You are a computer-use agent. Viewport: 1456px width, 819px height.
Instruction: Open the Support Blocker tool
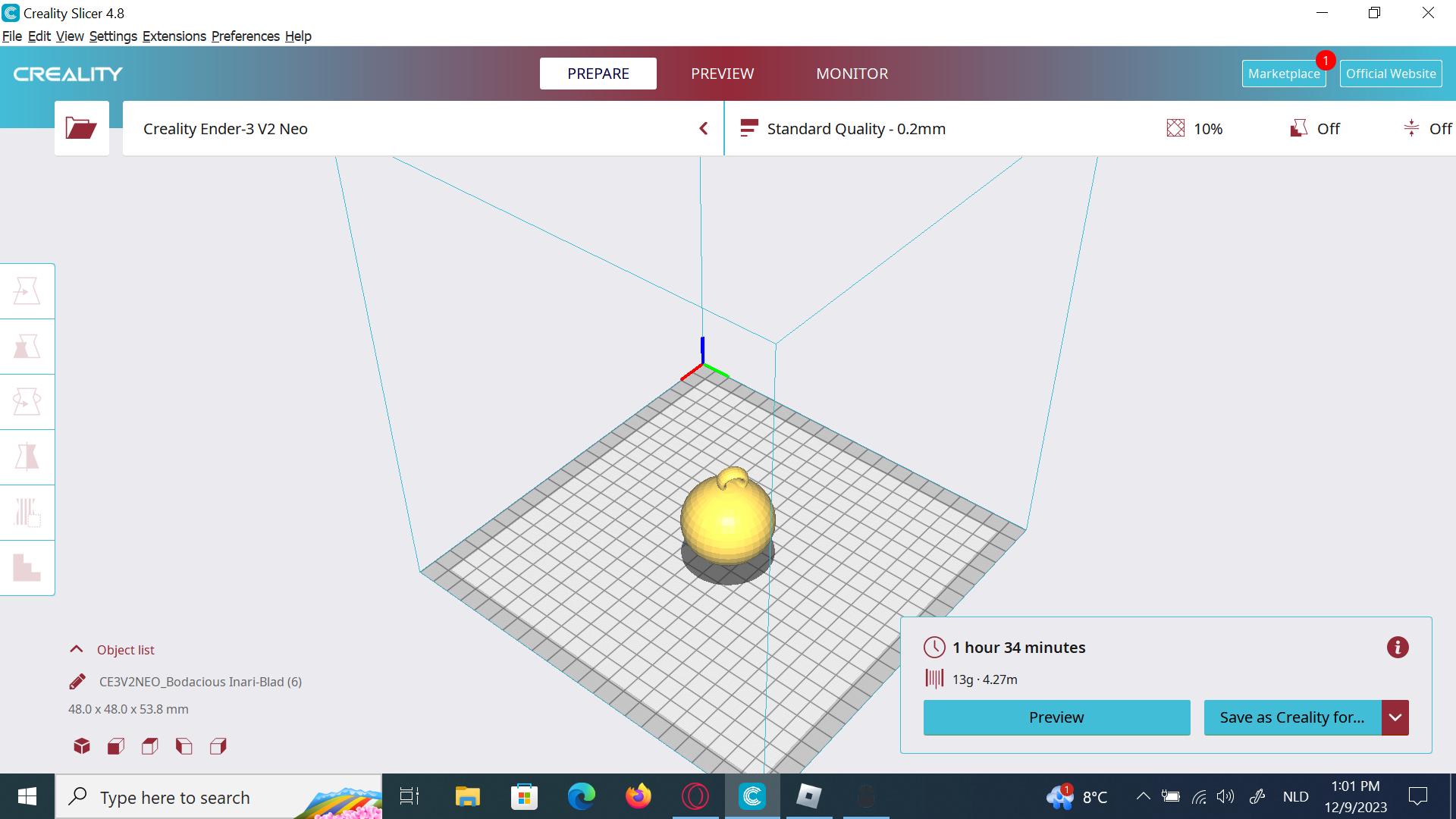click(x=27, y=568)
